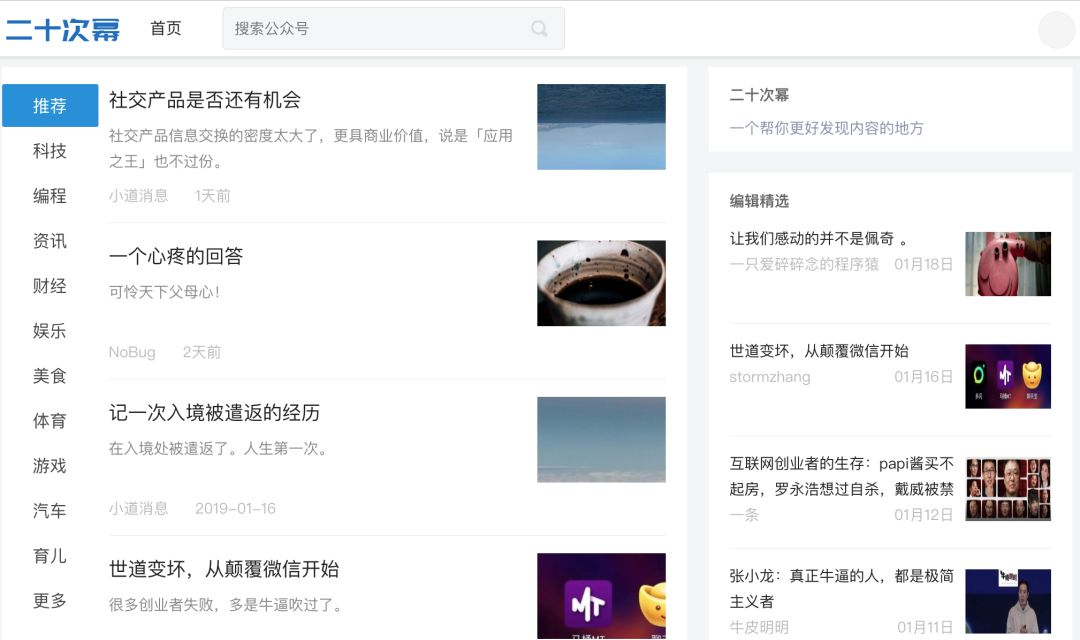Image resolution: width=1080 pixels, height=640 pixels.
Task: Open article 记一次入境被遣返的经历
Action: [214, 413]
